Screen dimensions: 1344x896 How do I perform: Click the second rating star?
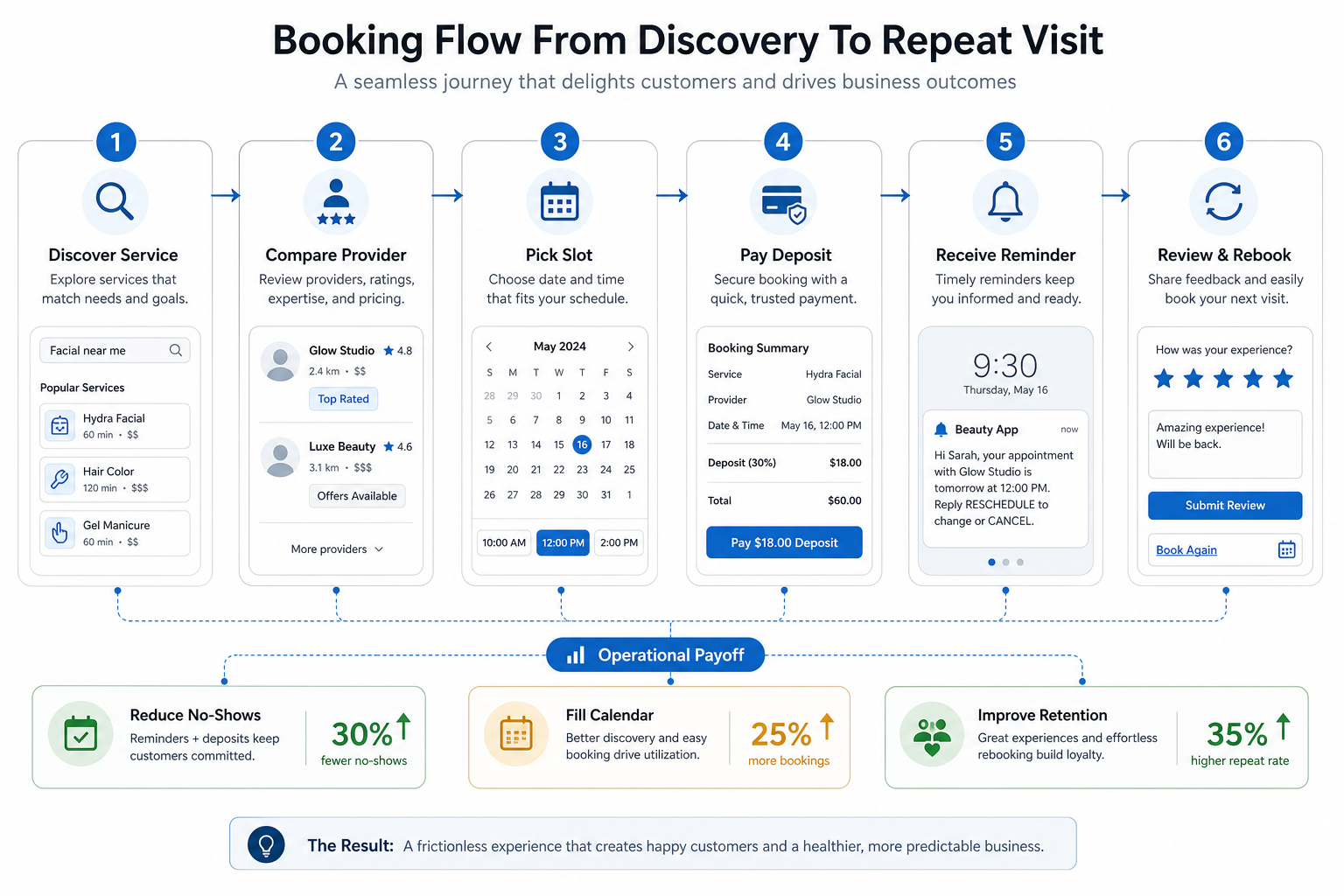pos(1193,378)
